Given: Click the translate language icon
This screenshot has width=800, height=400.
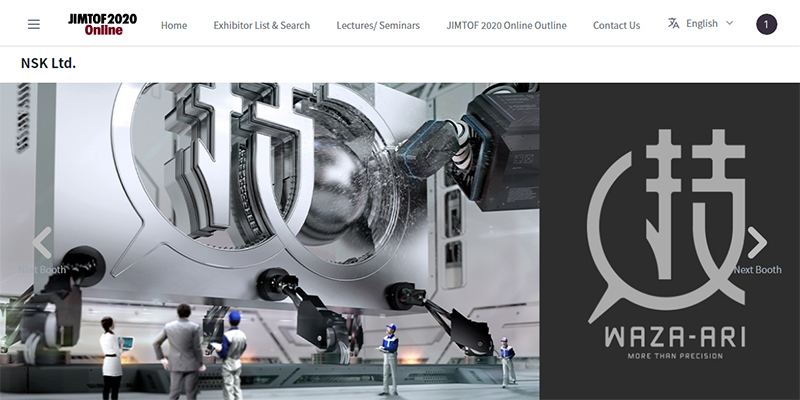Looking at the screenshot, I should point(673,23).
